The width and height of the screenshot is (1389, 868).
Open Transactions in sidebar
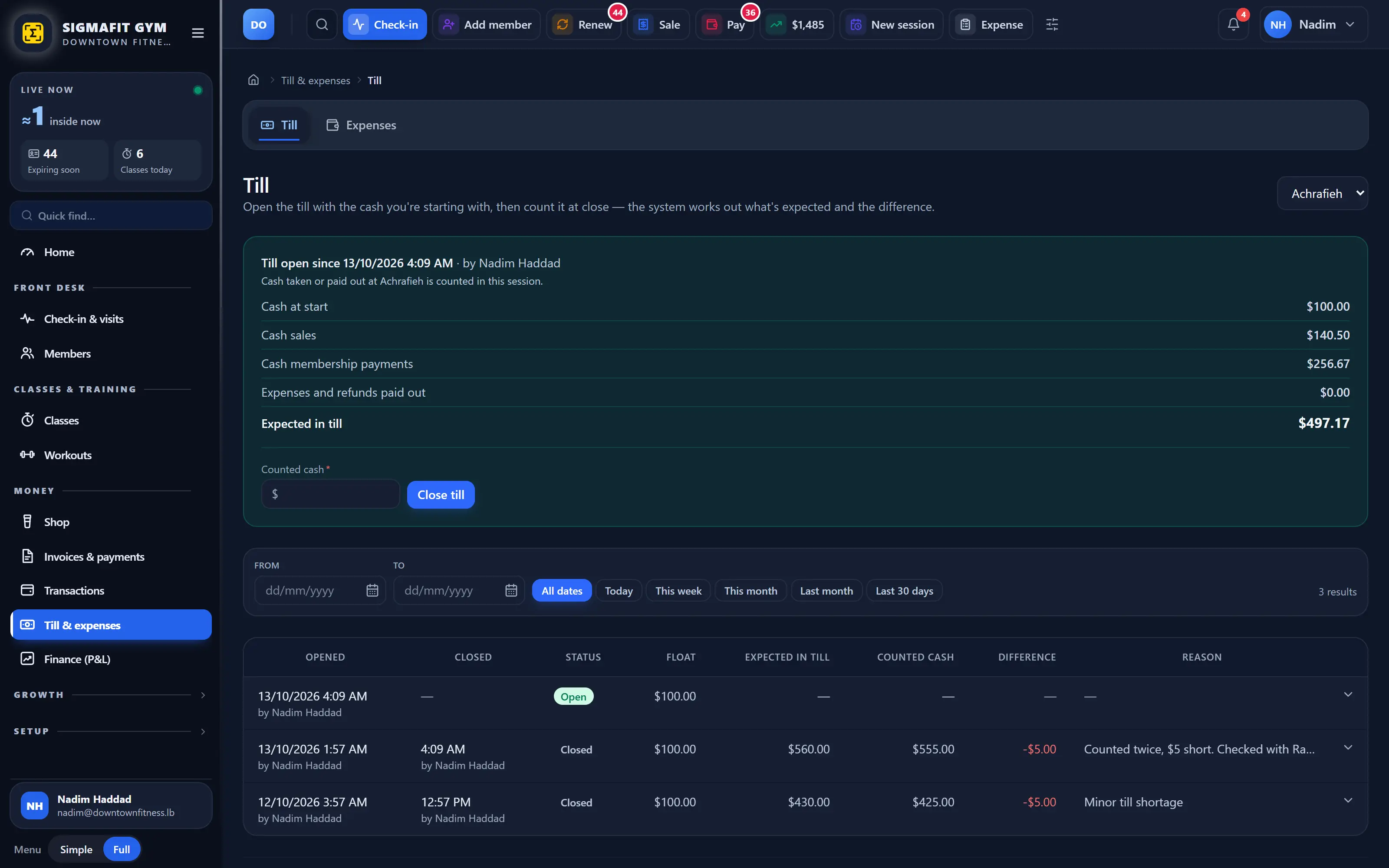(x=111, y=591)
